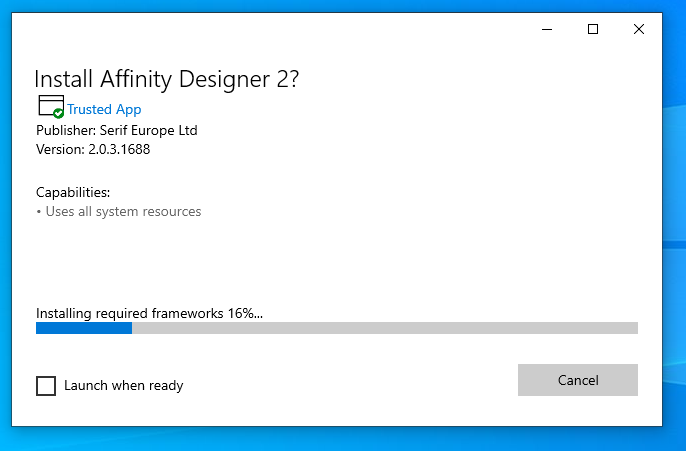Click the app window icon beside Trusted App

click(x=51, y=106)
